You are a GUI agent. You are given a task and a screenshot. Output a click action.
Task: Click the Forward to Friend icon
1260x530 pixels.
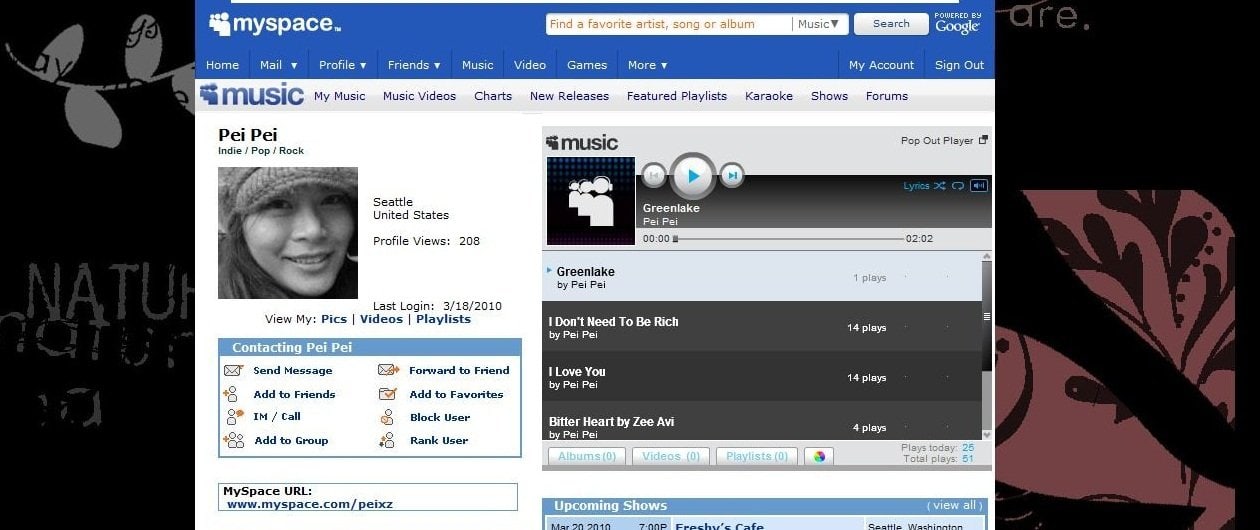[389, 370]
